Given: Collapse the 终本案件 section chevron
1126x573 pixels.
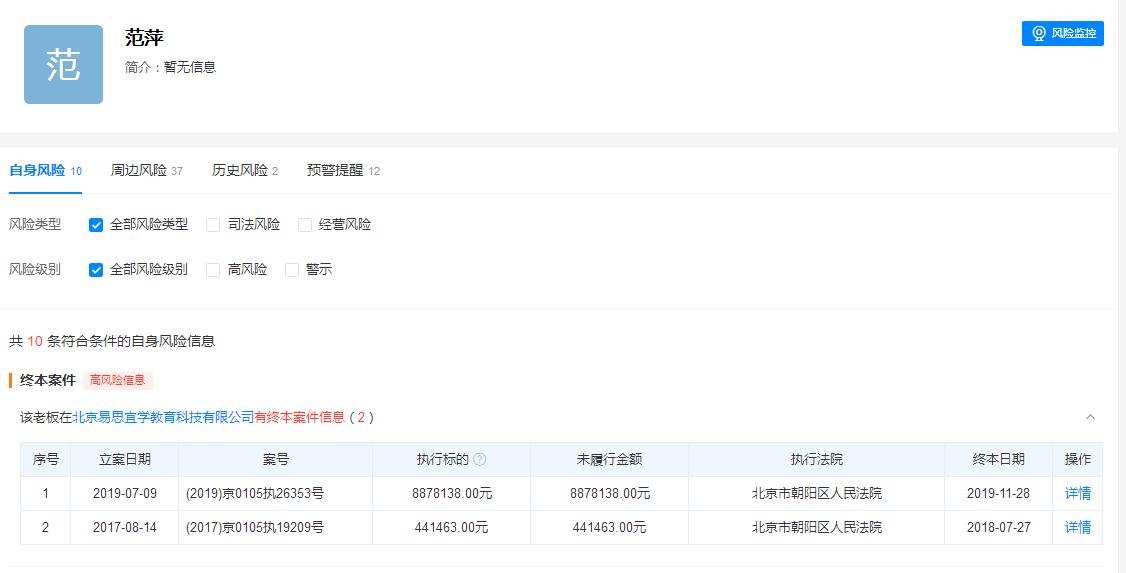Looking at the screenshot, I should coord(1091,417).
